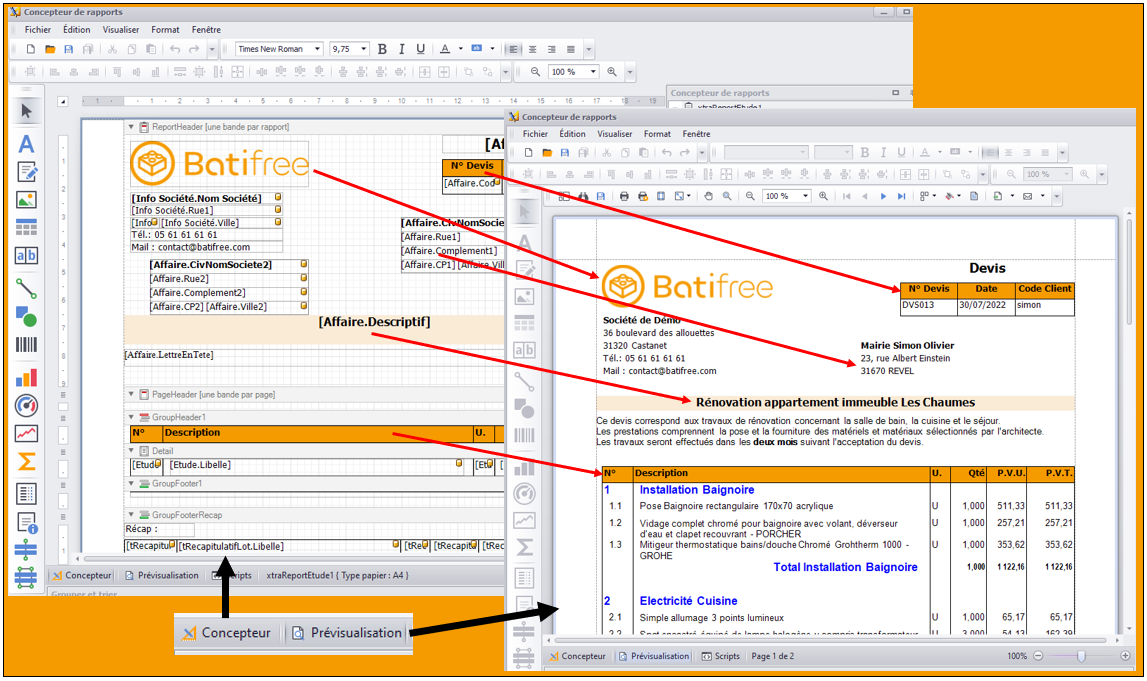Collapse the GroupFooterRecap band
Viewport: 1147px width, 681px height.
132,515
